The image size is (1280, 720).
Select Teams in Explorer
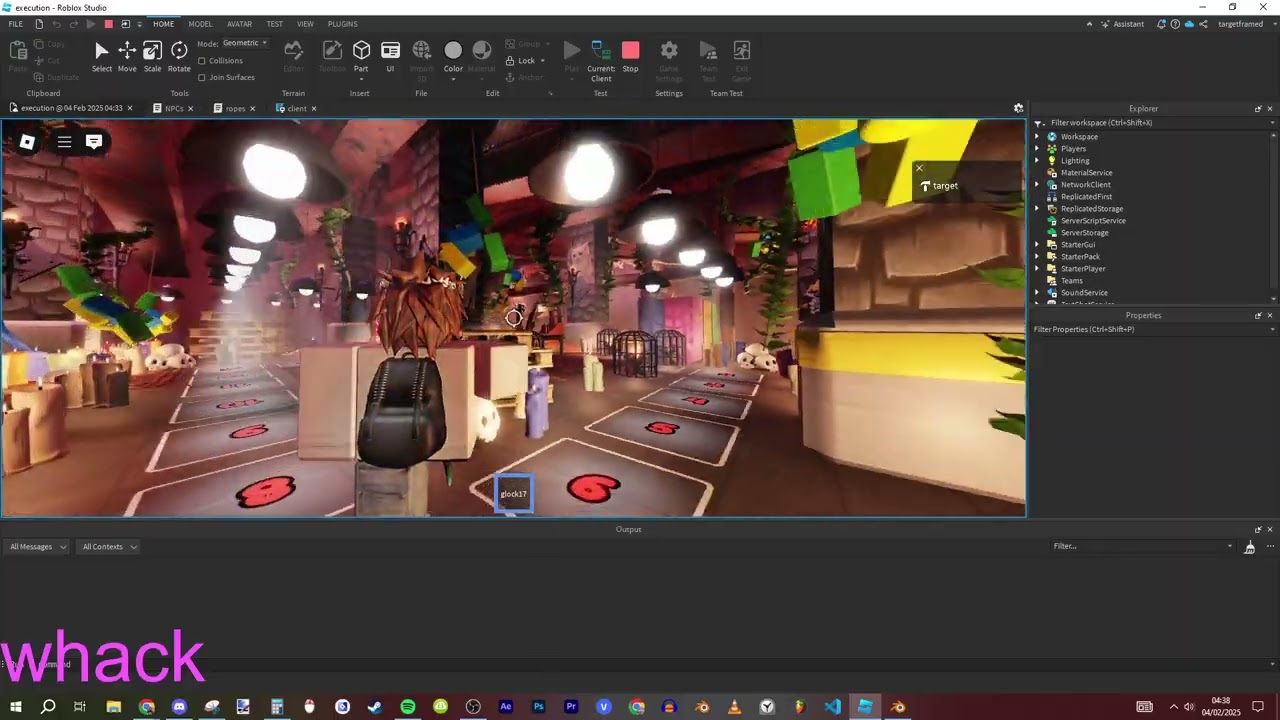click(1071, 281)
